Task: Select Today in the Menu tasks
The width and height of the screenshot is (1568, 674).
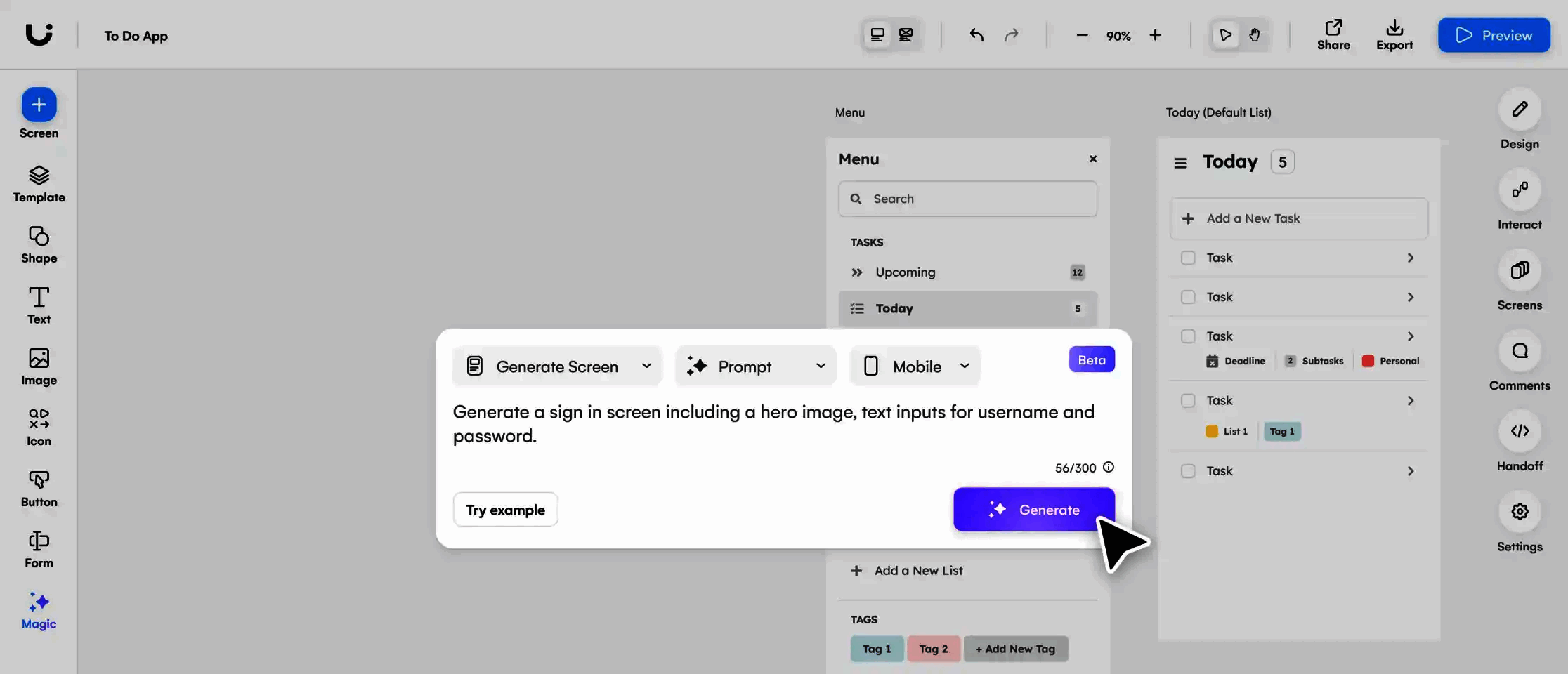Action: coord(968,309)
